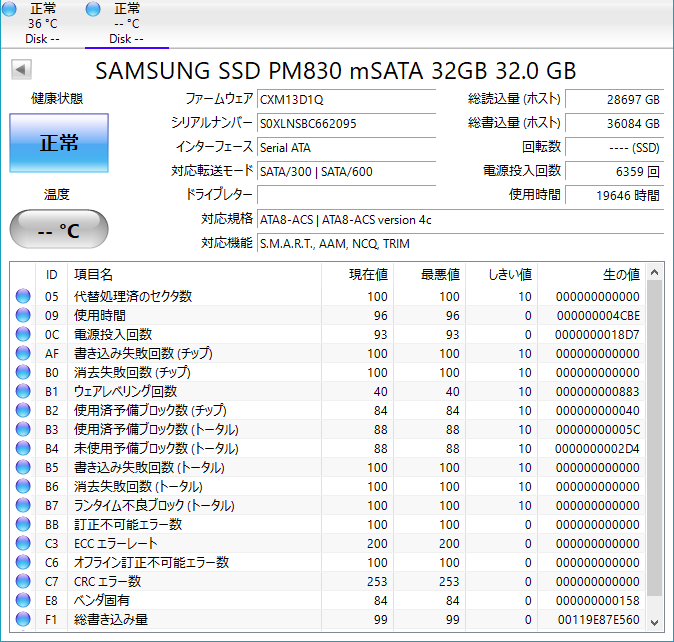Click status icon for attribute AF

[23, 353]
